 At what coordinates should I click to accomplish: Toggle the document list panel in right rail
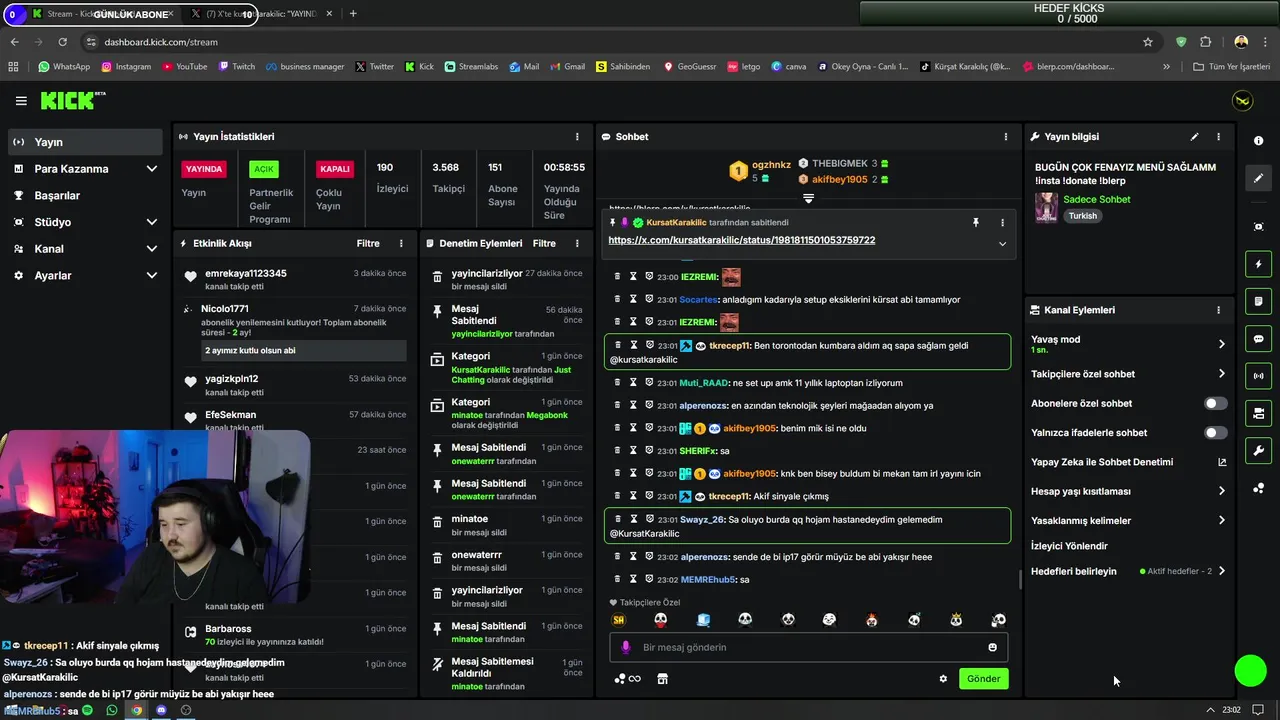(1258, 301)
